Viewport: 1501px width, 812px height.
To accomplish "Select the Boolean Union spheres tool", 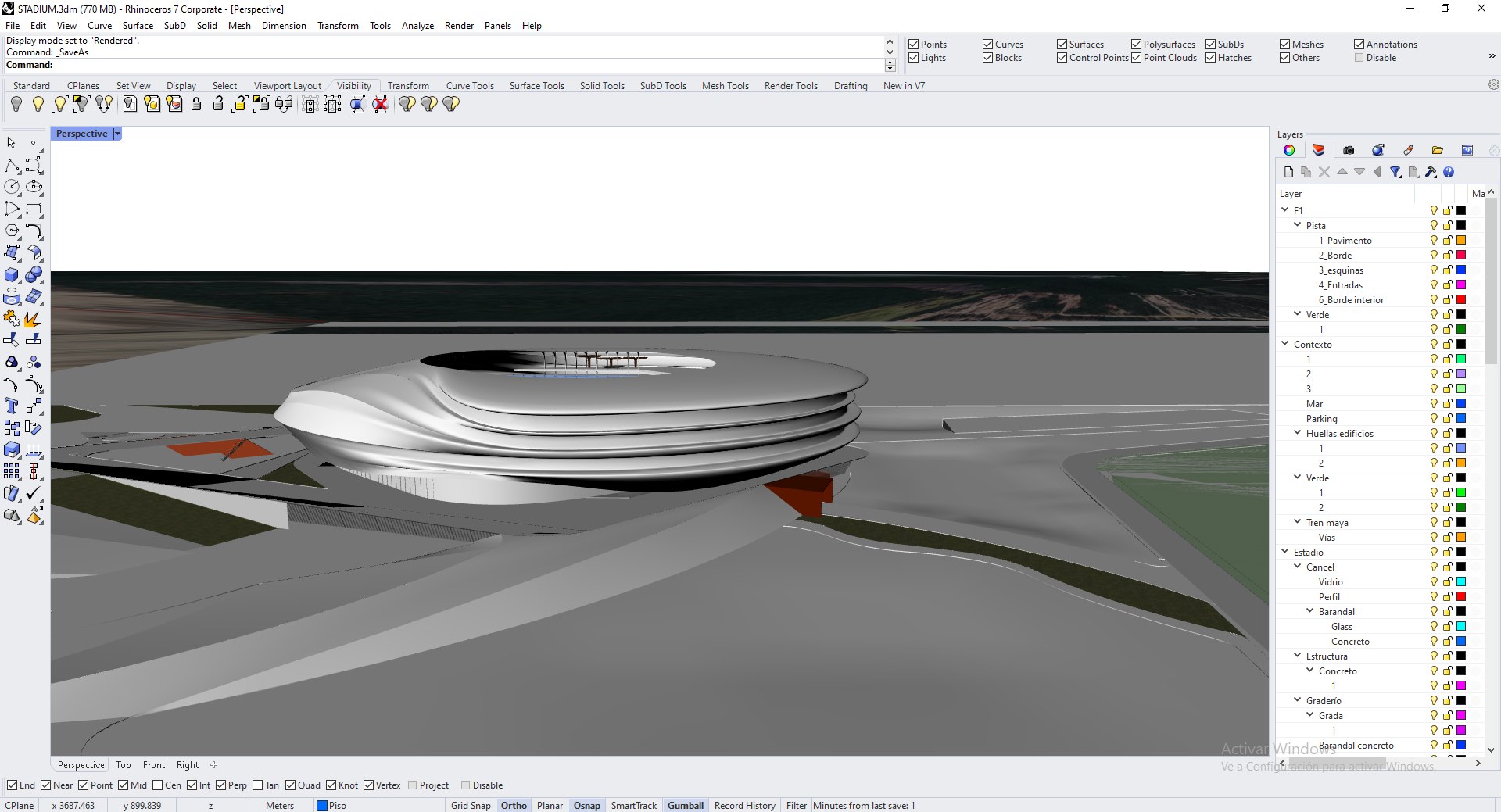I will tap(34, 275).
